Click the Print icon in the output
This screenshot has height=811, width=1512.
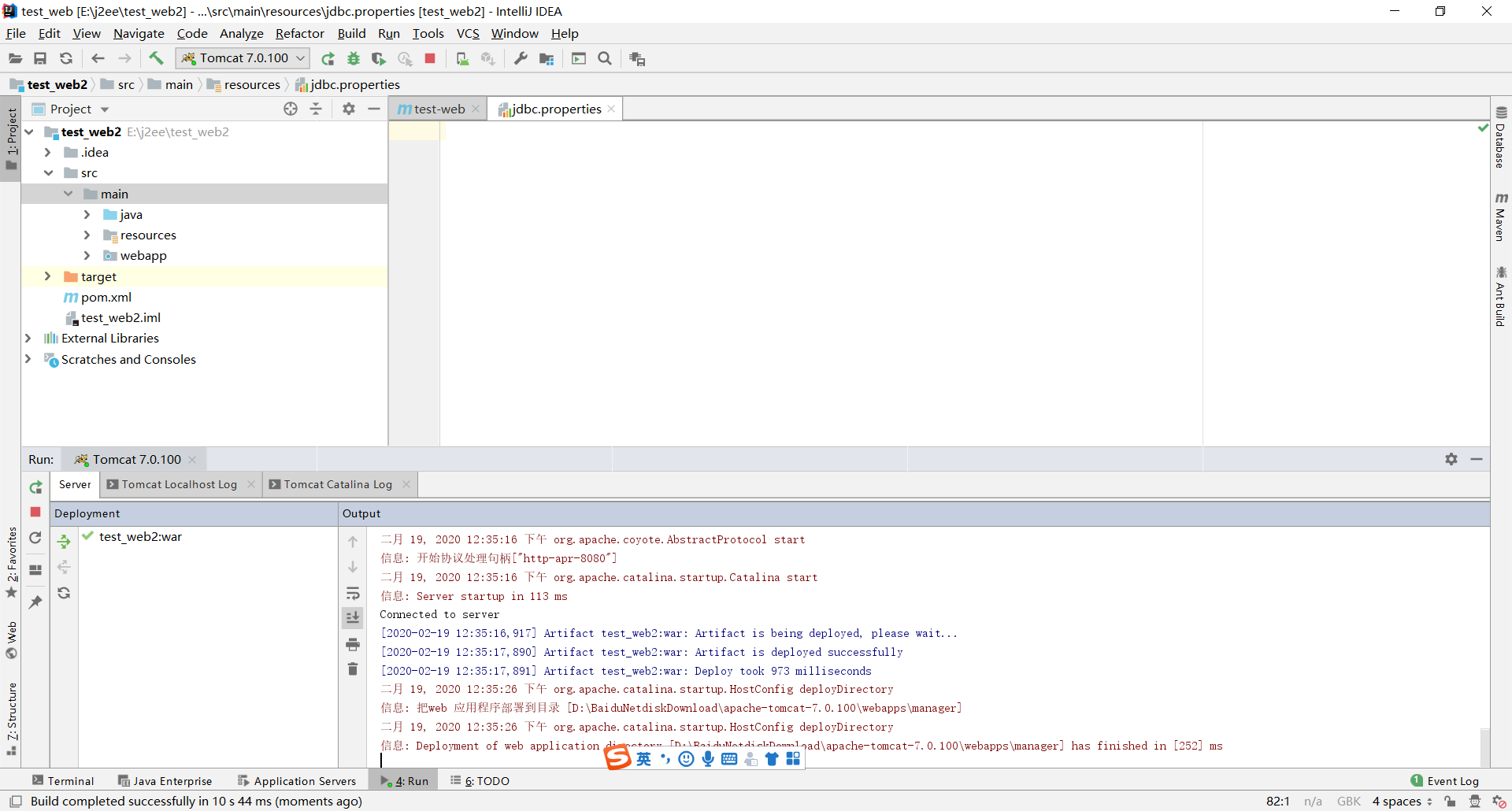pyautogui.click(x=353, y=644)
